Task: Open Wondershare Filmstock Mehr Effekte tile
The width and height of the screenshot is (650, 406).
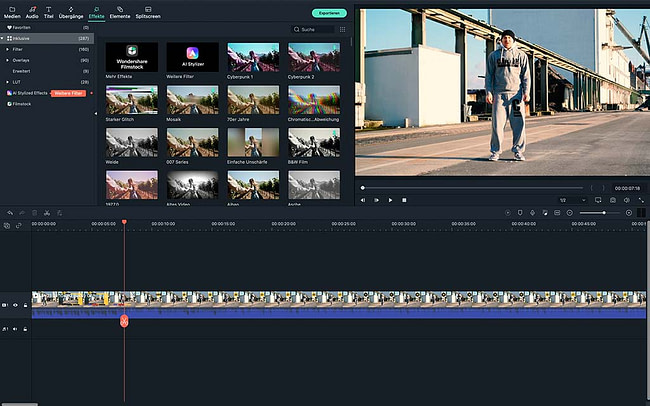Action: (x=132, y=57)
